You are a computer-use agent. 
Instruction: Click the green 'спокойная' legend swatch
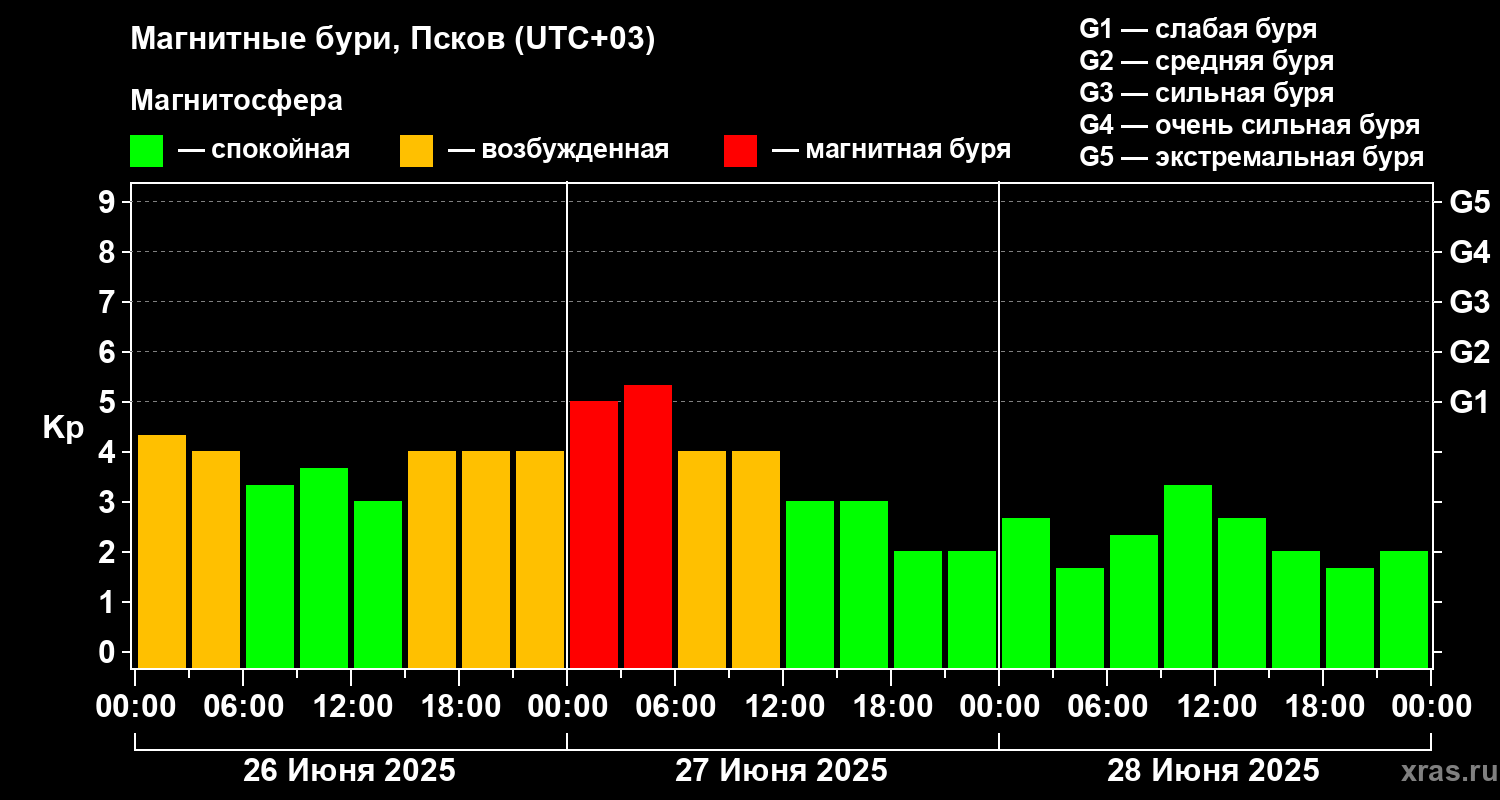(146, 151)
